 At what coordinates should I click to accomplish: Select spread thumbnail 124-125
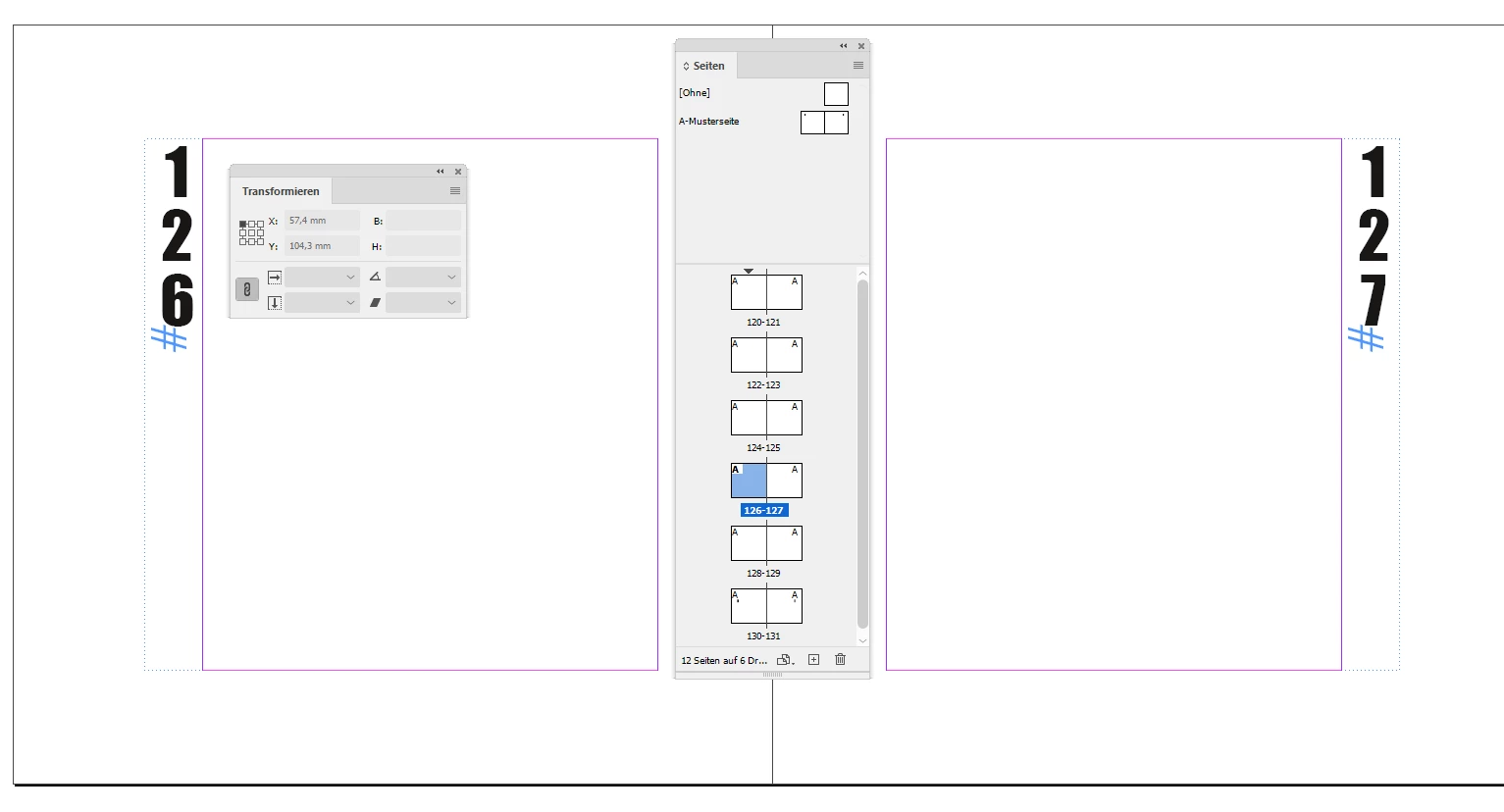(766, 418)
